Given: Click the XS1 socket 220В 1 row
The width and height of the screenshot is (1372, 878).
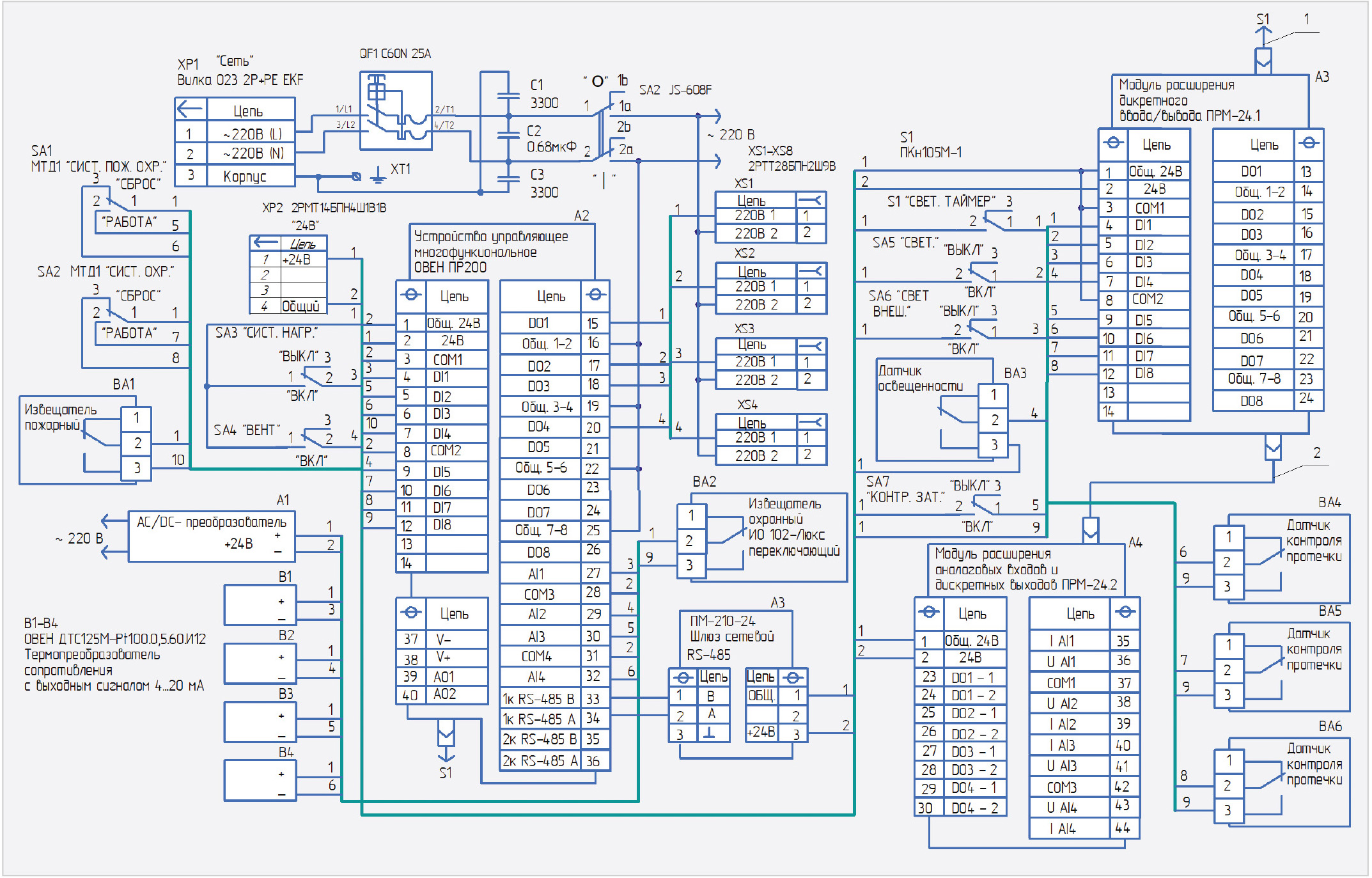Looking at the screenshot, I should point(755,216).
